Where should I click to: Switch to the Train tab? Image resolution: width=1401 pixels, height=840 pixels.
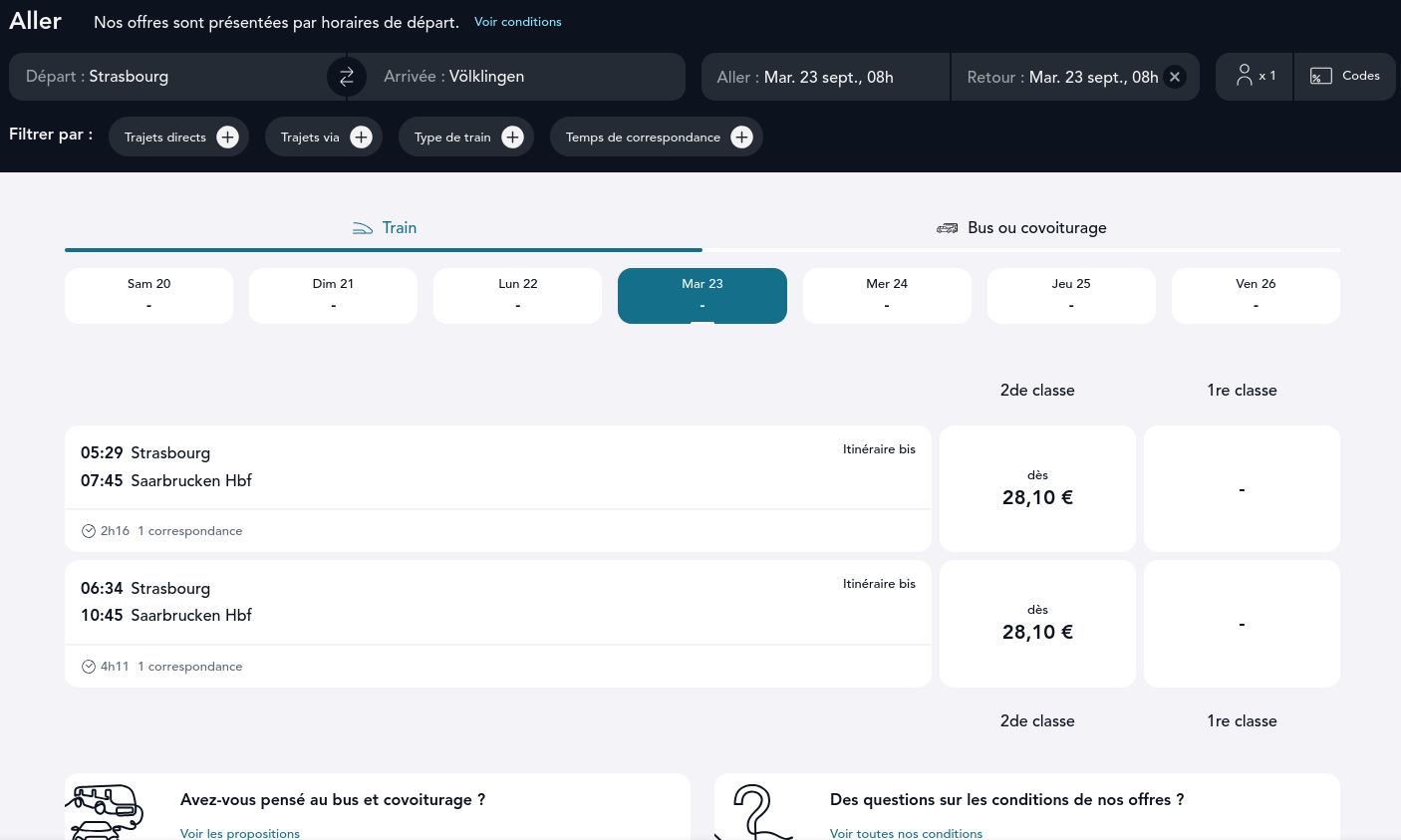click(384, 228)
